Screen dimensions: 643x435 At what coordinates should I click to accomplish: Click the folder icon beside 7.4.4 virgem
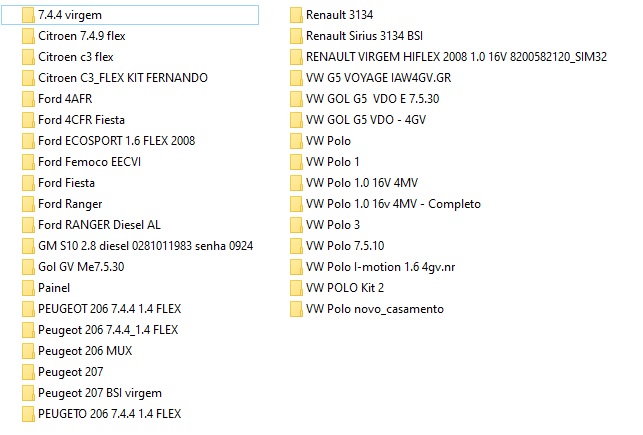point(26,16)
